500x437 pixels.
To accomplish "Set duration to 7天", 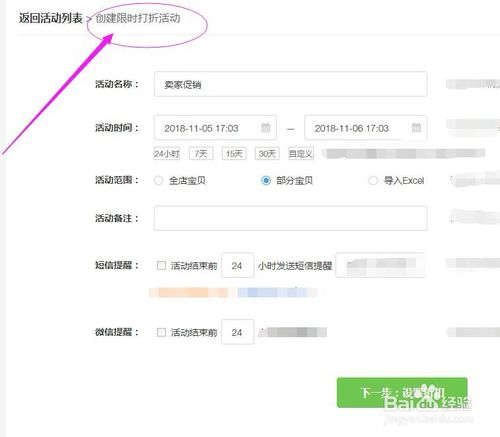I will pos(201,154).
